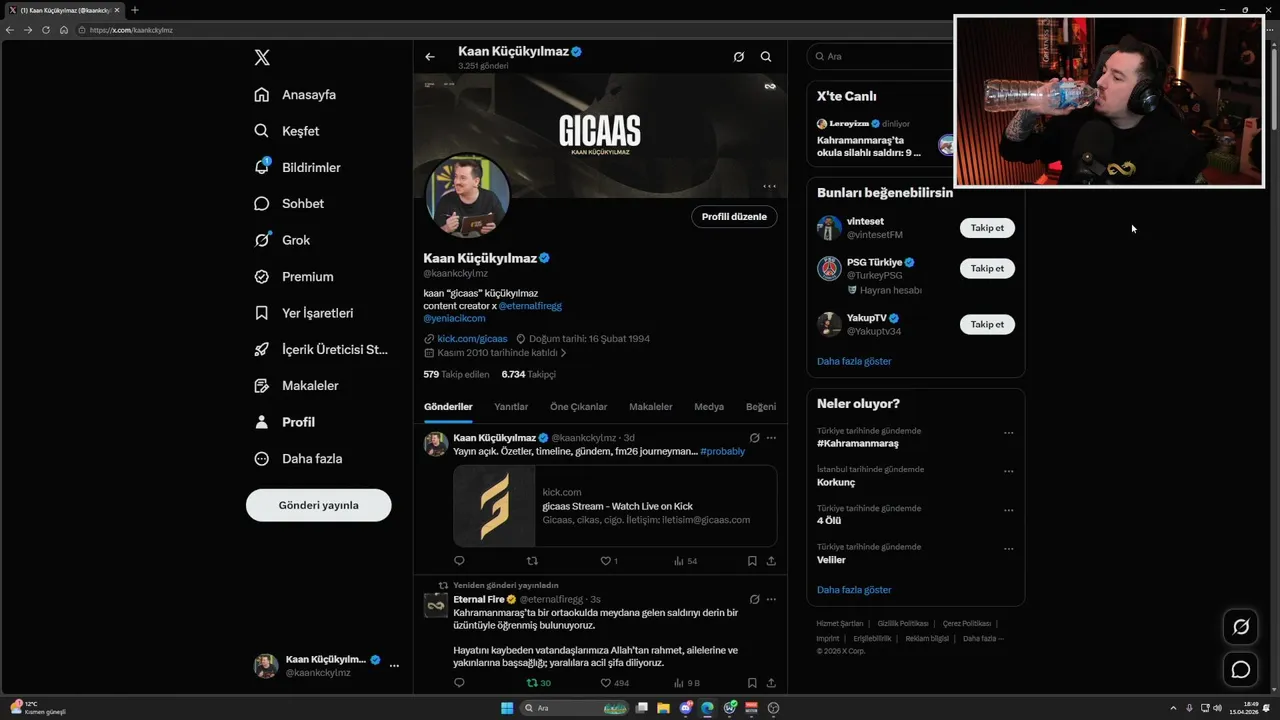The image size is (1280, 720).
Task: Click Daha fazla göster under trends
Action: pos(854,590)
